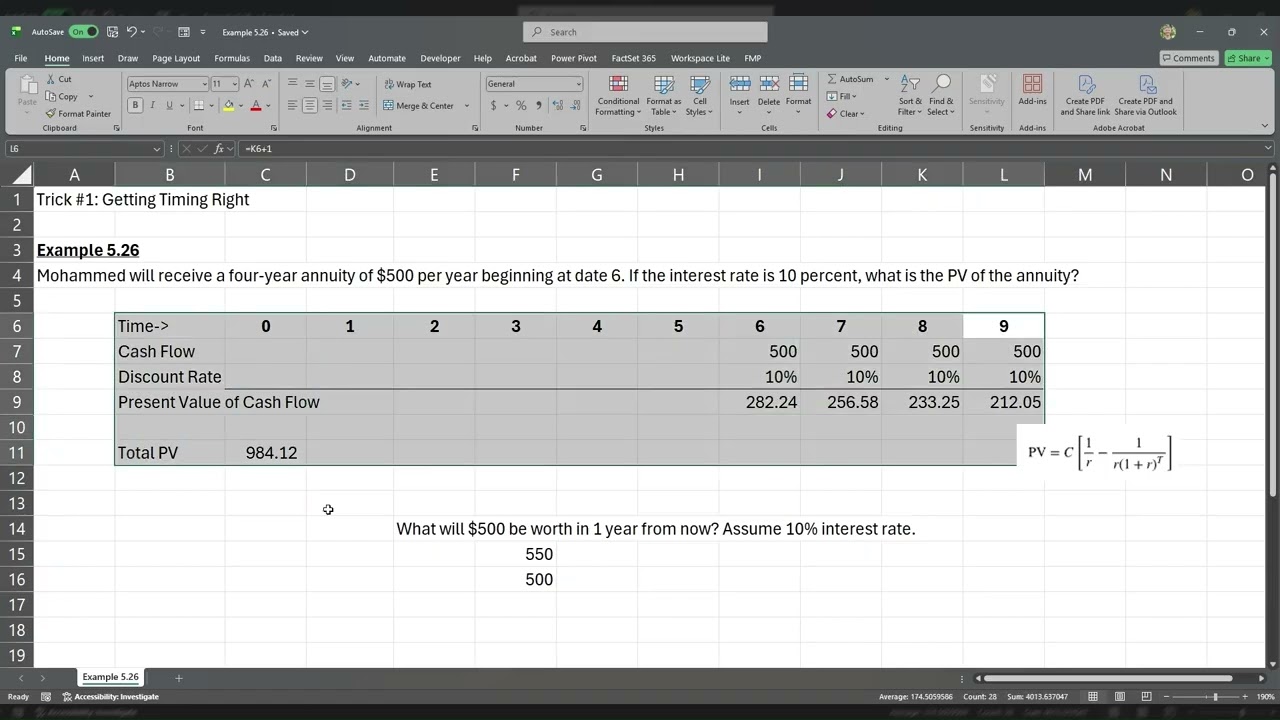Click the green Share button

[x=1249, y=58]
